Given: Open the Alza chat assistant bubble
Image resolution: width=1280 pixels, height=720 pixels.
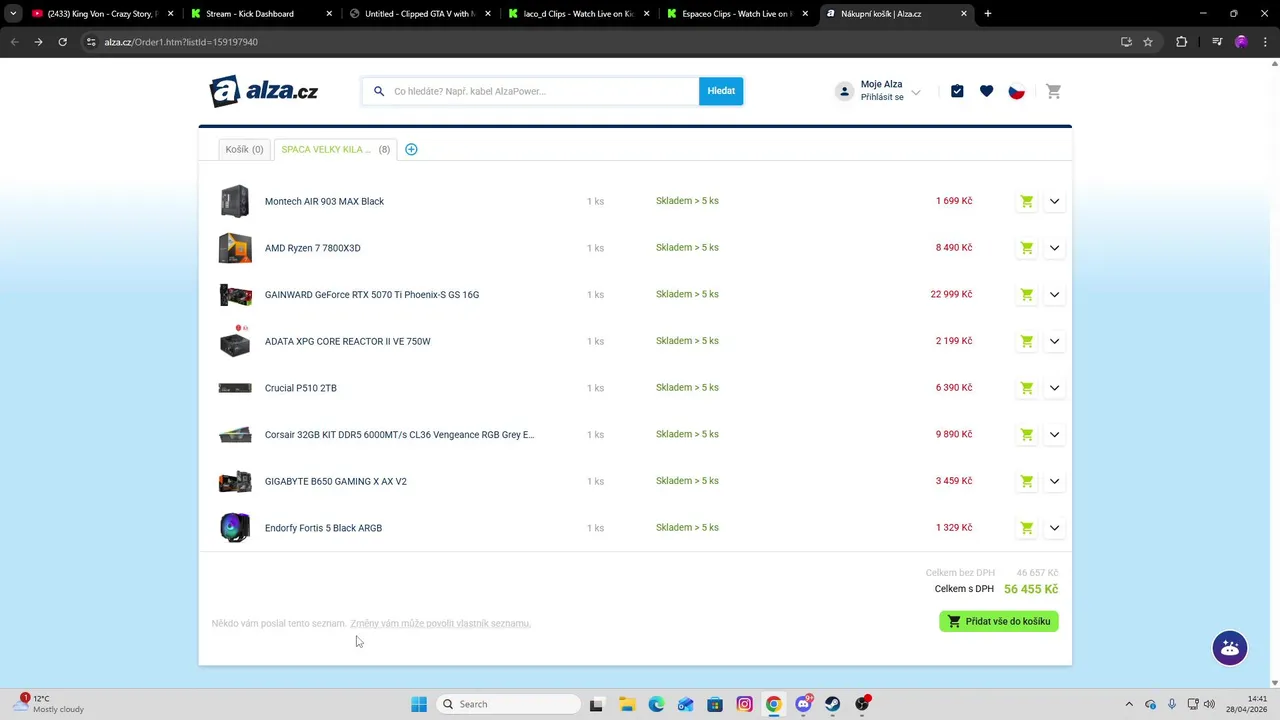Looking at the screenshot, I should point(1230,648).
